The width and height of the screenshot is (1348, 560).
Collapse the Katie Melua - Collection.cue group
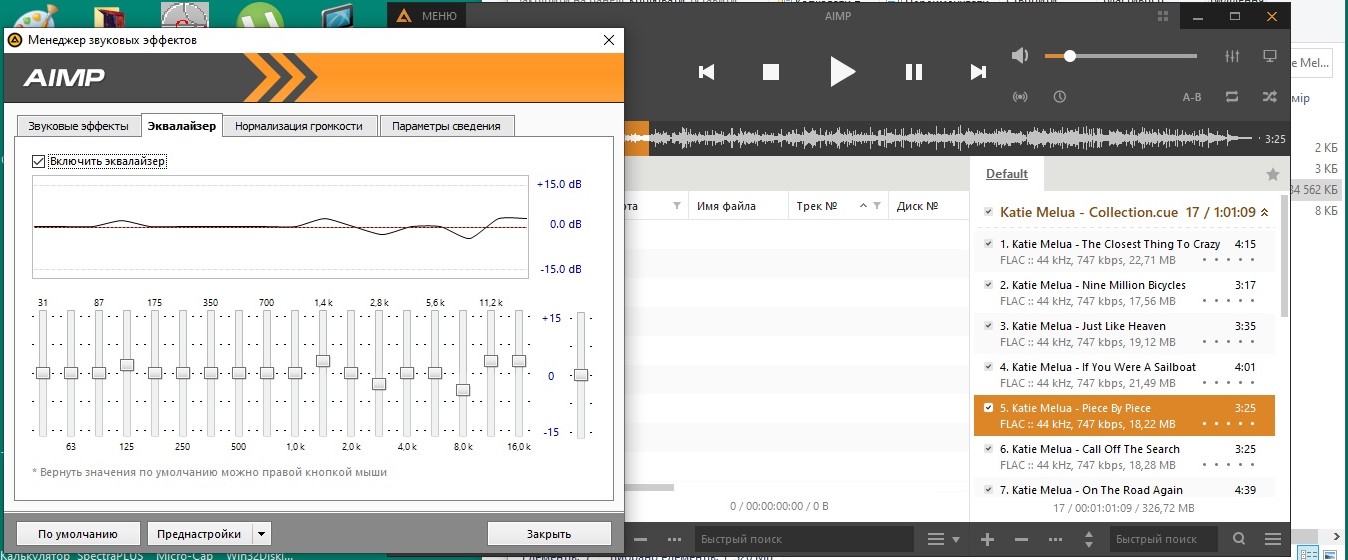1264,212
